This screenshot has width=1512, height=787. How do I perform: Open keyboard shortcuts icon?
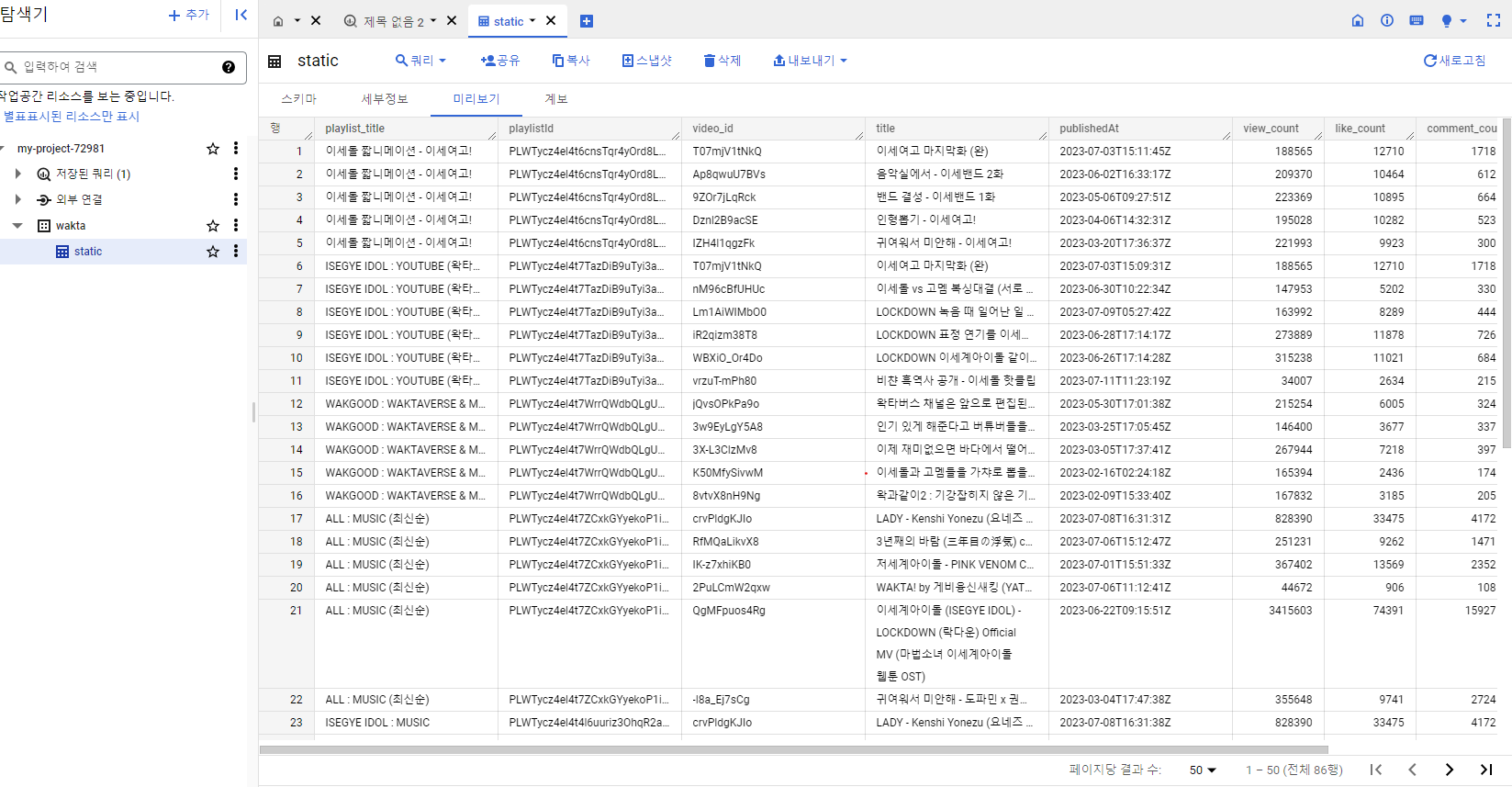pos(1417,20)
